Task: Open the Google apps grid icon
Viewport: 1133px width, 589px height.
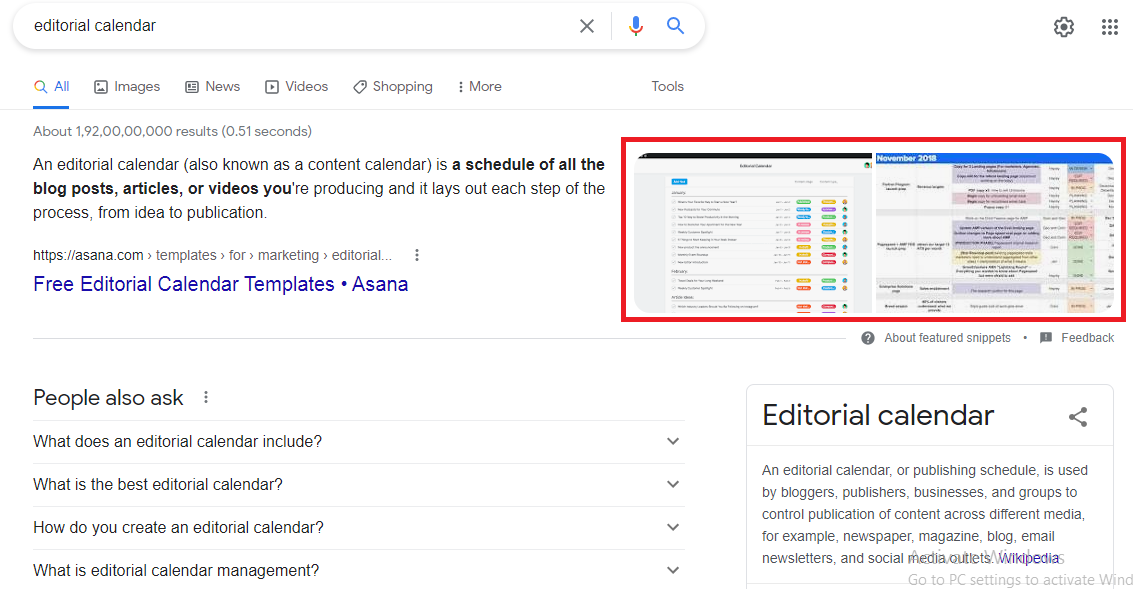Action: (x=1110, y=27)
